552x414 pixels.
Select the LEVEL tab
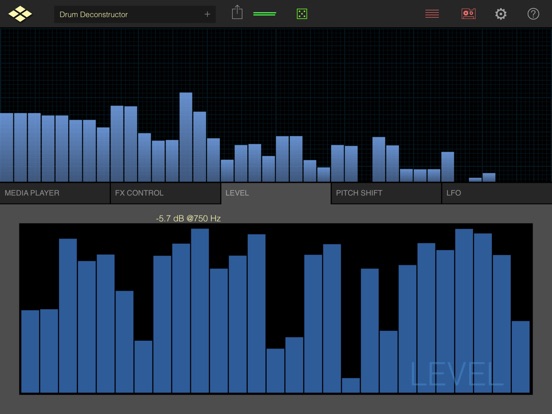click(x=276, y=193)
